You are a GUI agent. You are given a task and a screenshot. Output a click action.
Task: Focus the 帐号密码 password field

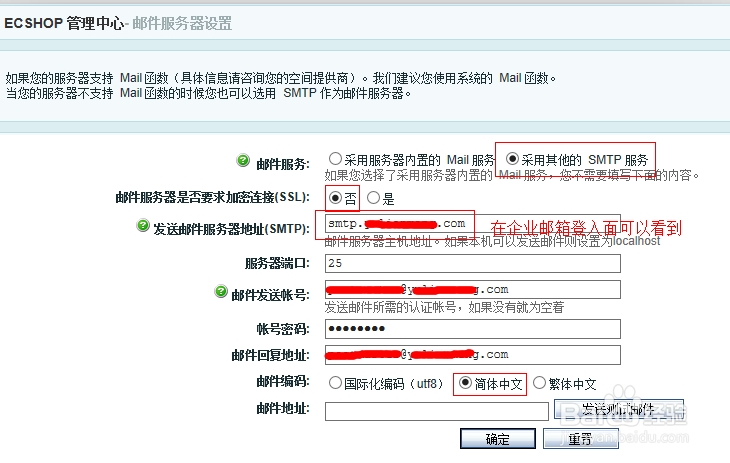click(473, 329)
